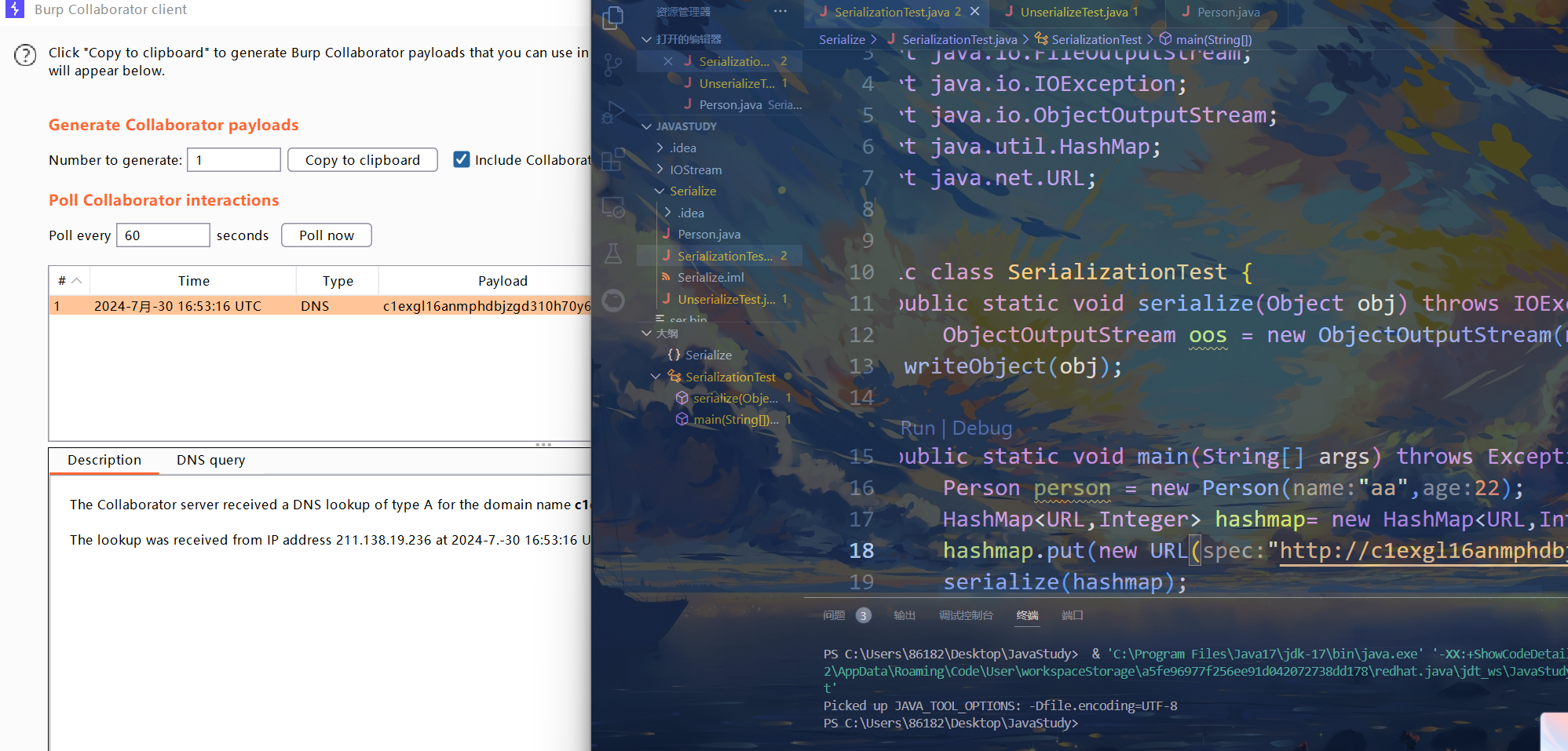1568x751 pixels.
Task: Click the serialize(Obje... method cube icon
Action: (682, 398)
